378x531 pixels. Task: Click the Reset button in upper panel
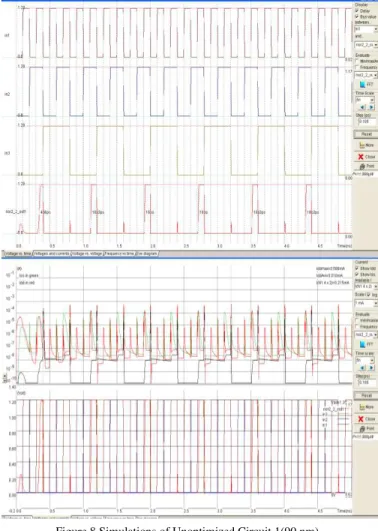click(366, 134)
